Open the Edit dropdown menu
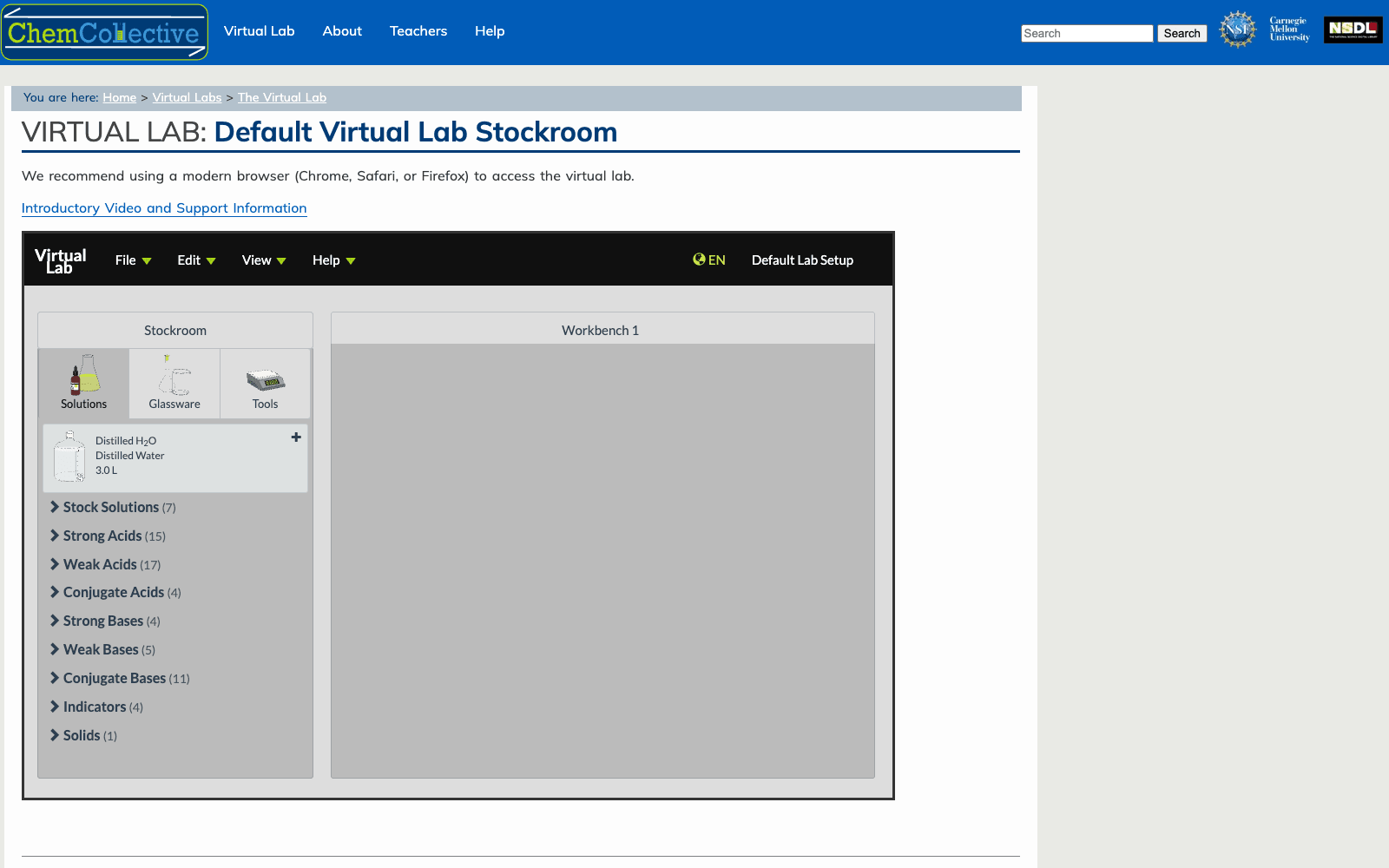Screen dimensions: 1389x868 point(196,260)
